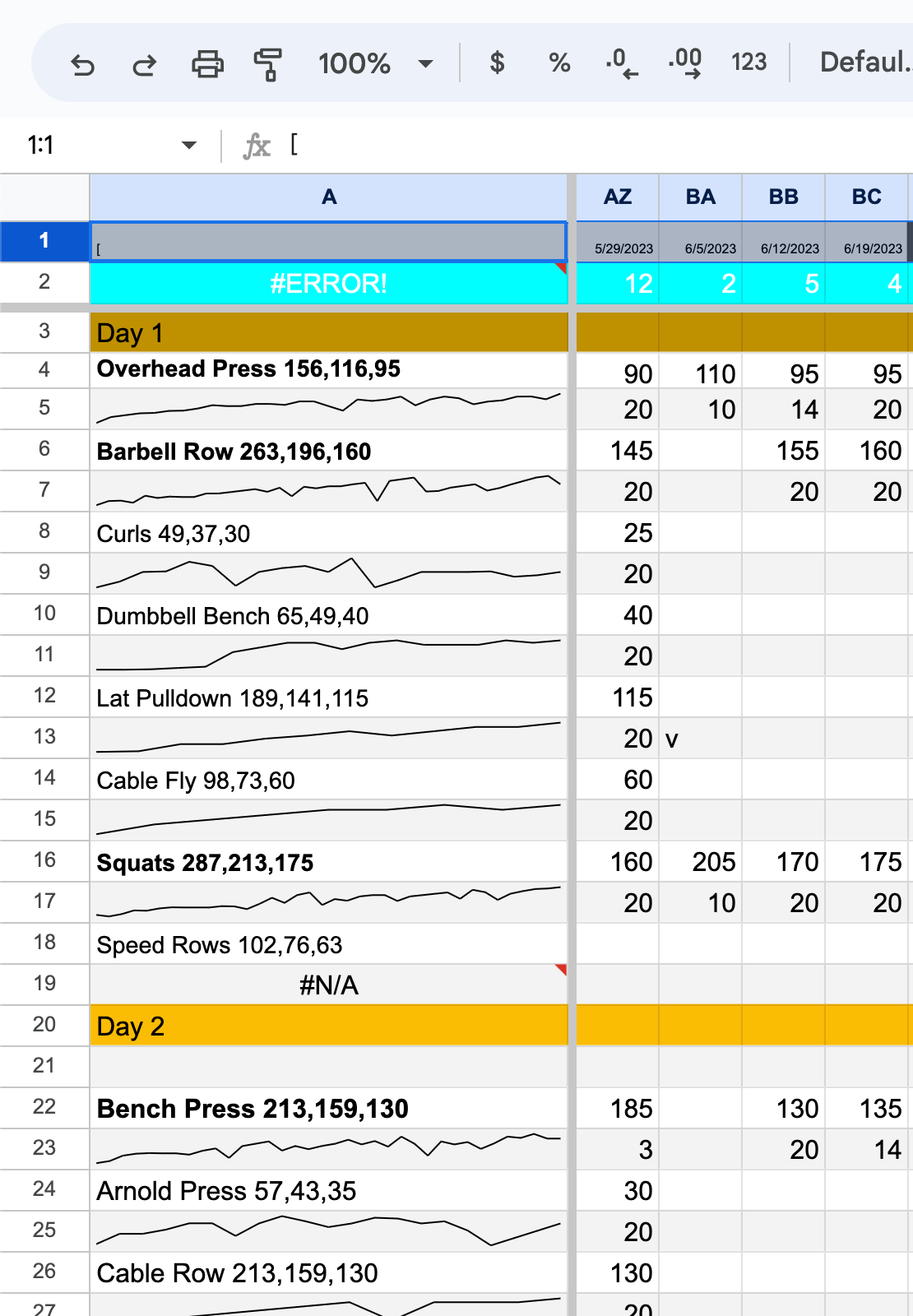Format as percent icon

click(x=559, y=63)
